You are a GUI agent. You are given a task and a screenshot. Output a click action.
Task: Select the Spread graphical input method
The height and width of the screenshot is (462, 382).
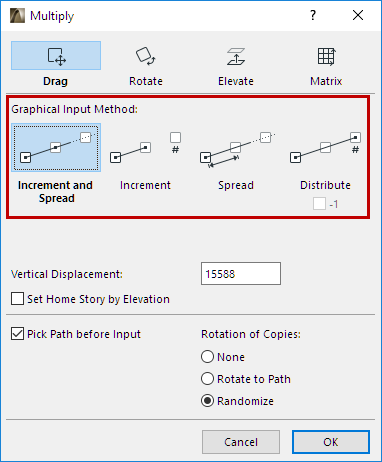[x=236, y=148]
